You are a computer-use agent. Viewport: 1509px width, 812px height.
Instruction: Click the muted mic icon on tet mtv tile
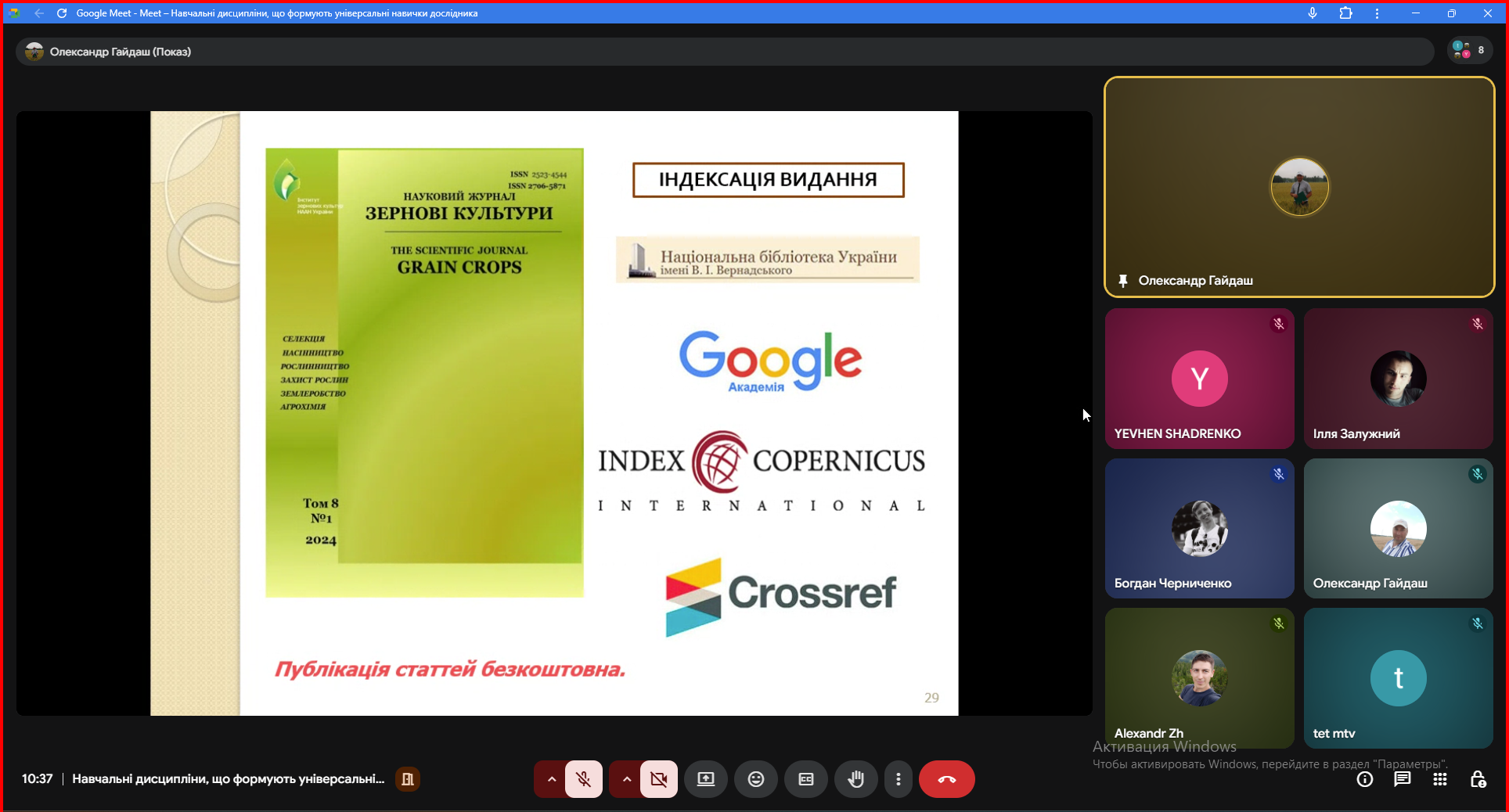click(1478, 623)
